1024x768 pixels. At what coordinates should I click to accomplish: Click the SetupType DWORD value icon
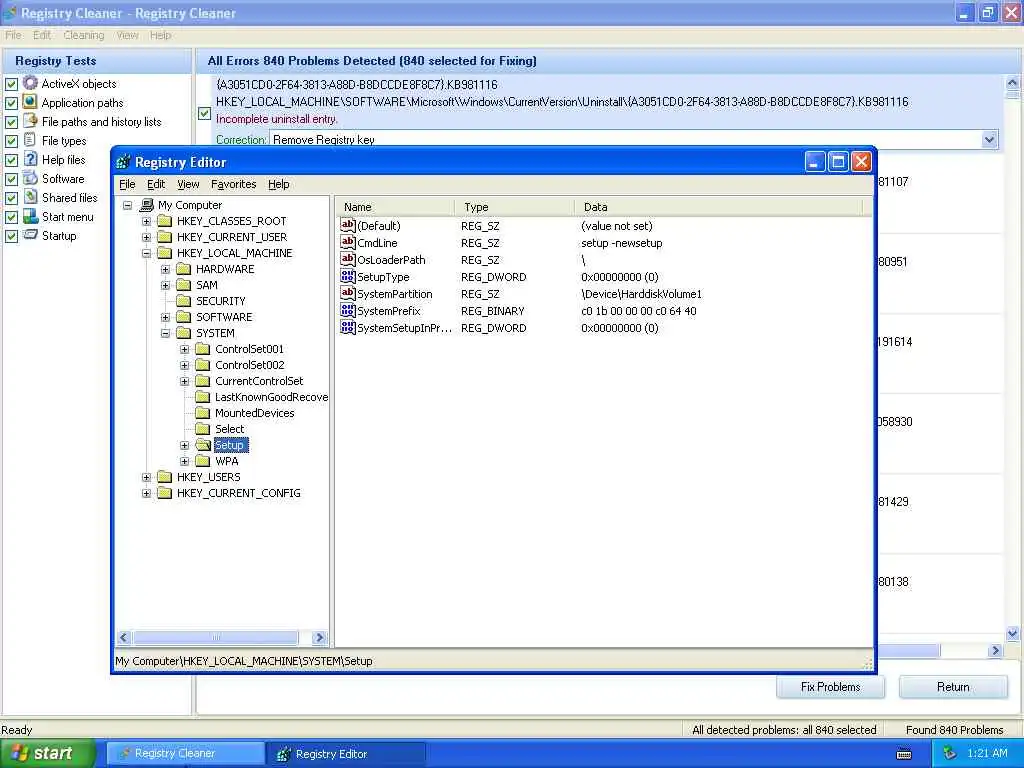point(347,276)
